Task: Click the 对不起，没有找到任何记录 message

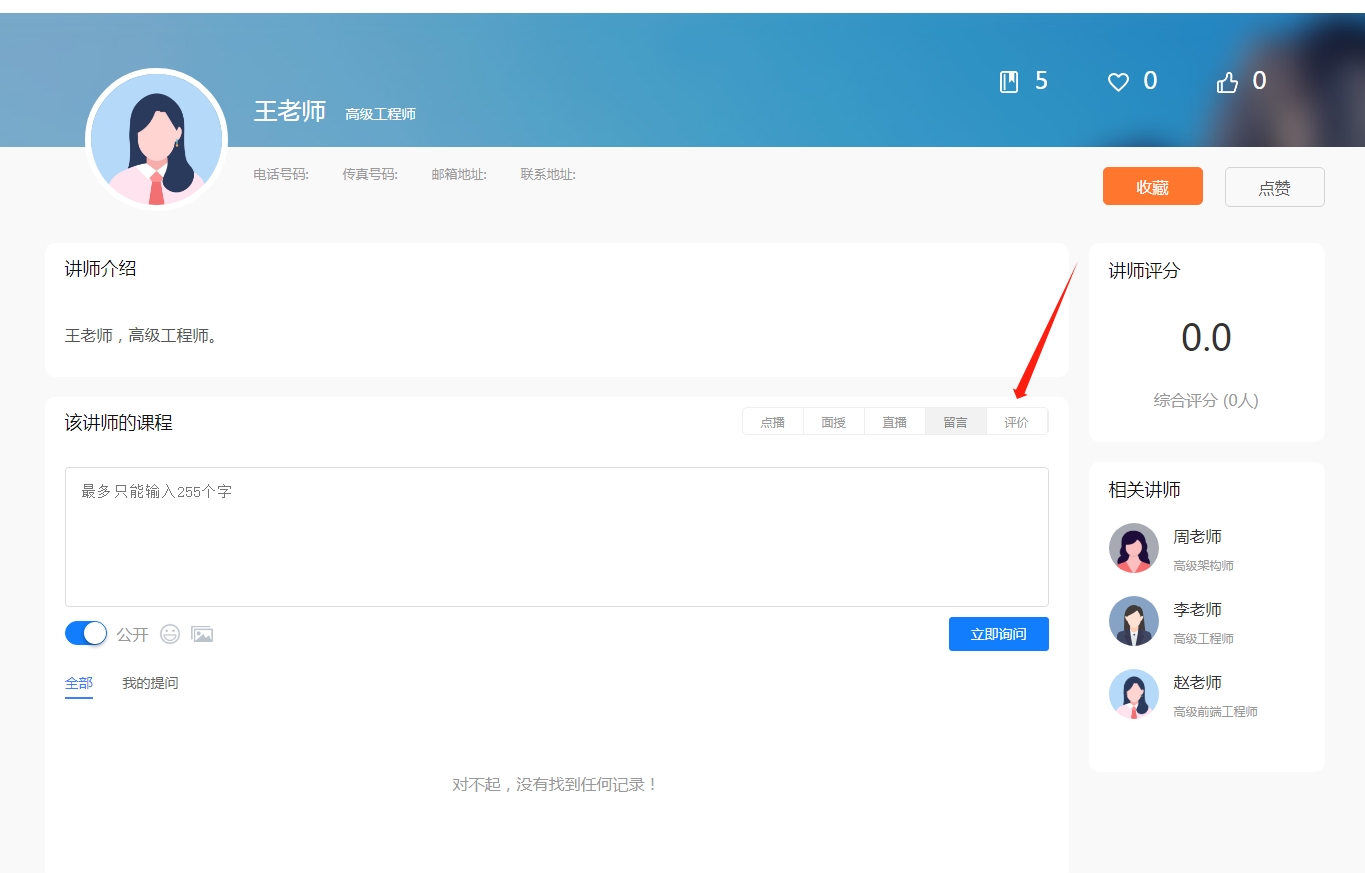Action: point(556,785)
